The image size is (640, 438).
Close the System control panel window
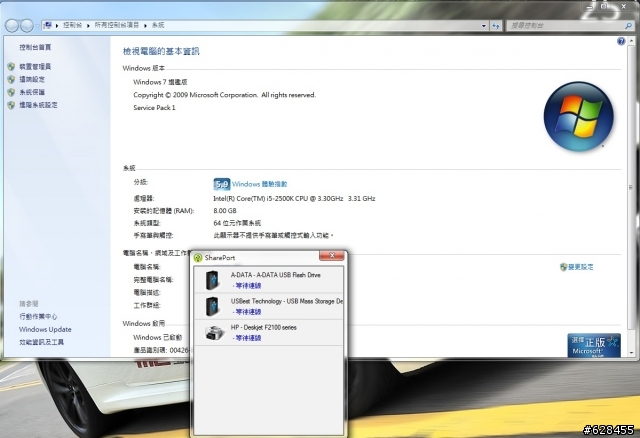[624, 6]
